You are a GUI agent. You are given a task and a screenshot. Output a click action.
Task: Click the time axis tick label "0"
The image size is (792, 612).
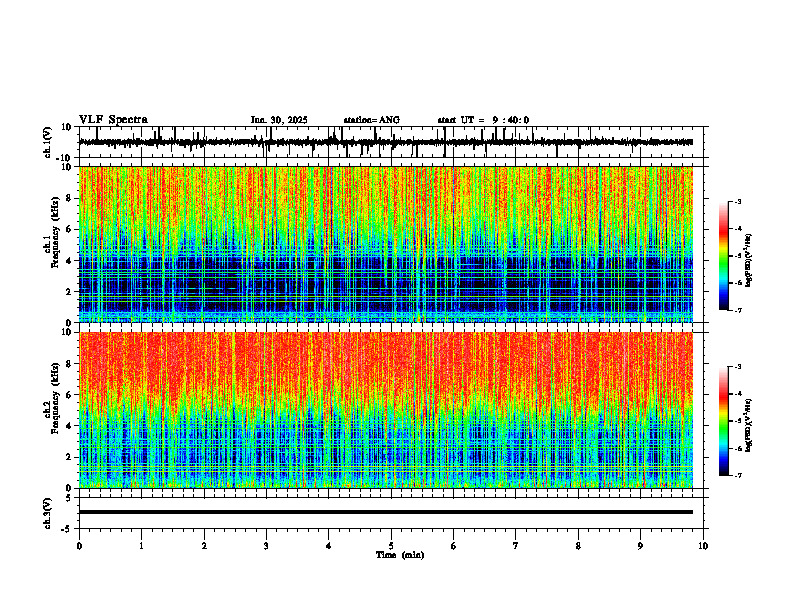(79, 546)
